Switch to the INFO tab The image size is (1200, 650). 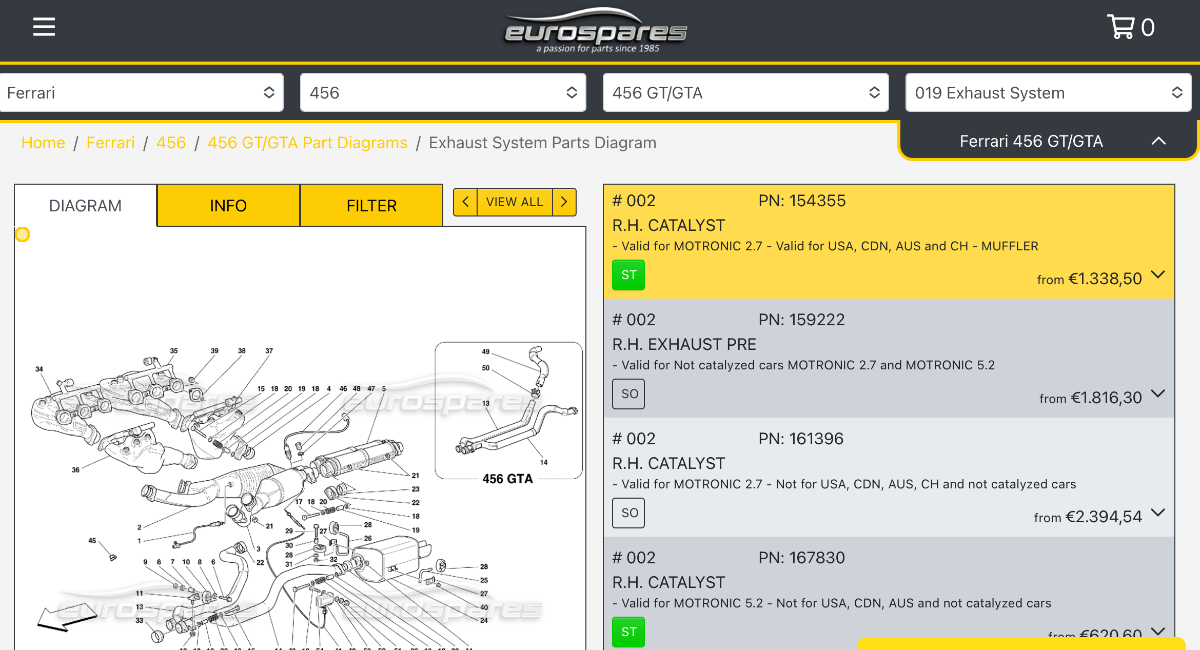click(x=228, y=206)
